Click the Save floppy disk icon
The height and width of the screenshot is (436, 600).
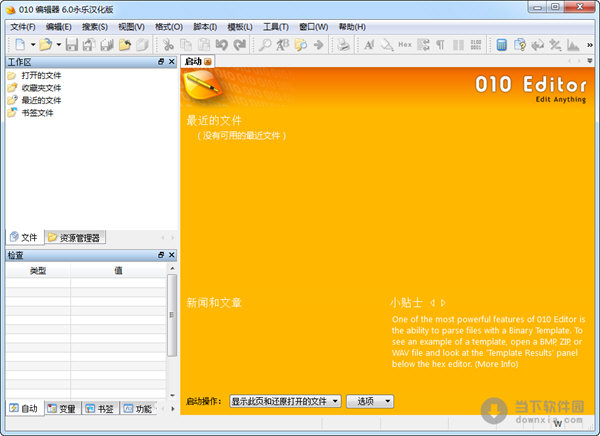(x=72, y=45)
